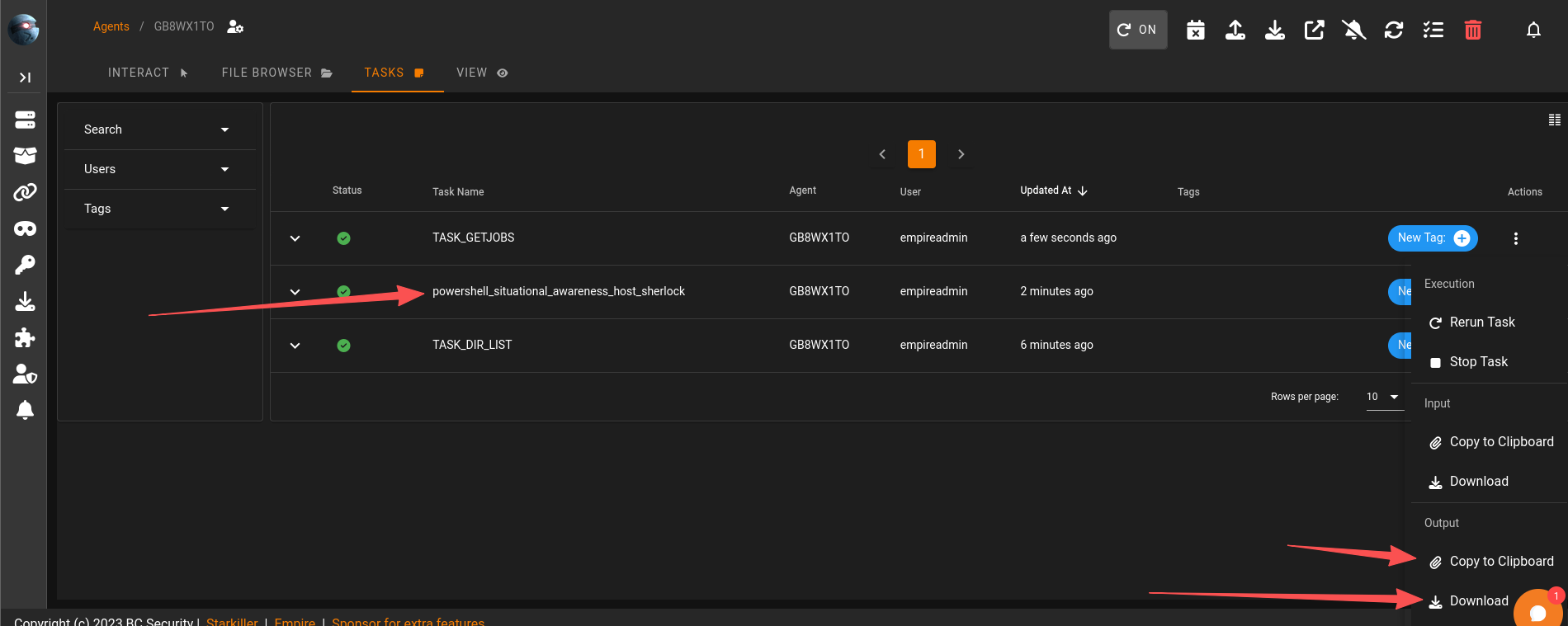Click the muted bell slash icon

tap(1353, 31)
